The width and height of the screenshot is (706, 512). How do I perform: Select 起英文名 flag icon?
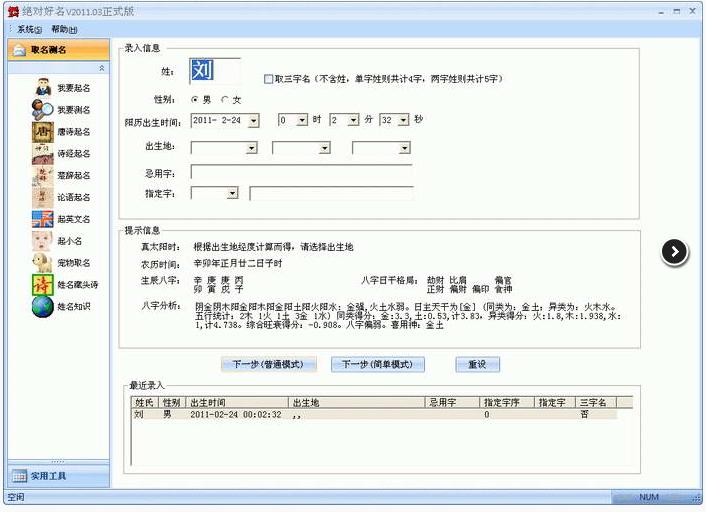[x=43, y=219]
